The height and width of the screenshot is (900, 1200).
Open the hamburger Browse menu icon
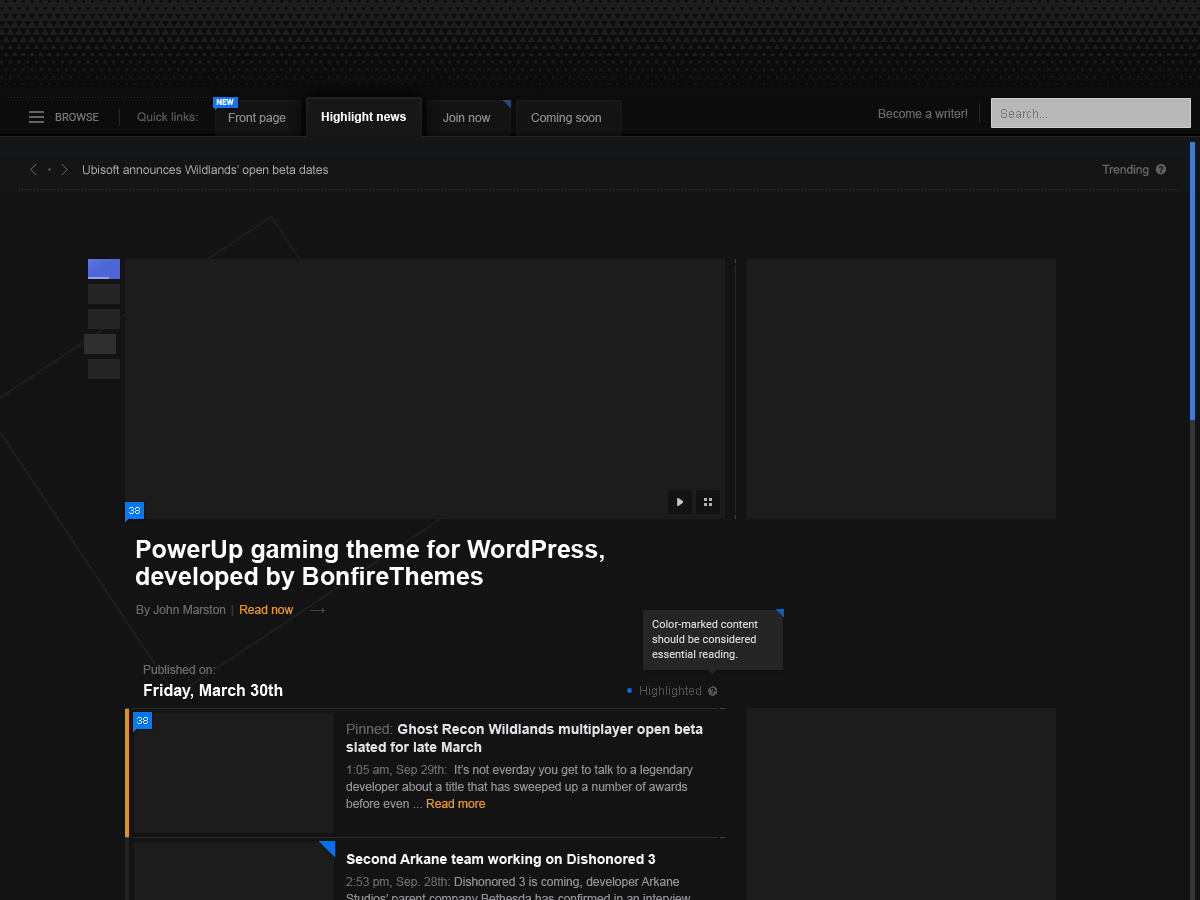coord(36,117)
